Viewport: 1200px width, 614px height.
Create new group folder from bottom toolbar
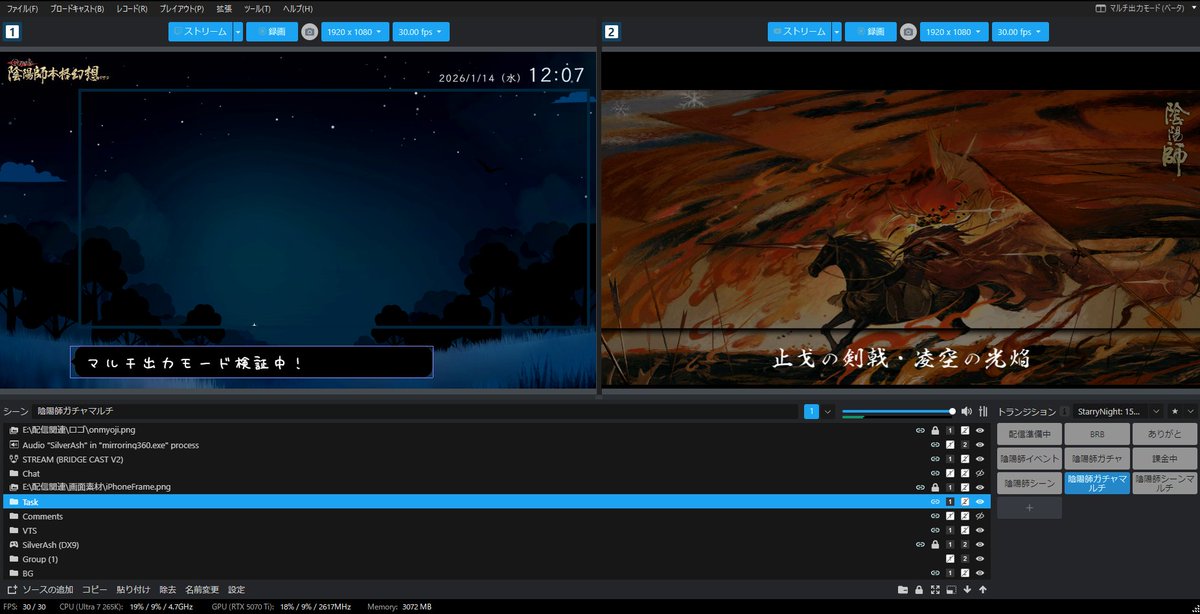(x=903, y=590)
